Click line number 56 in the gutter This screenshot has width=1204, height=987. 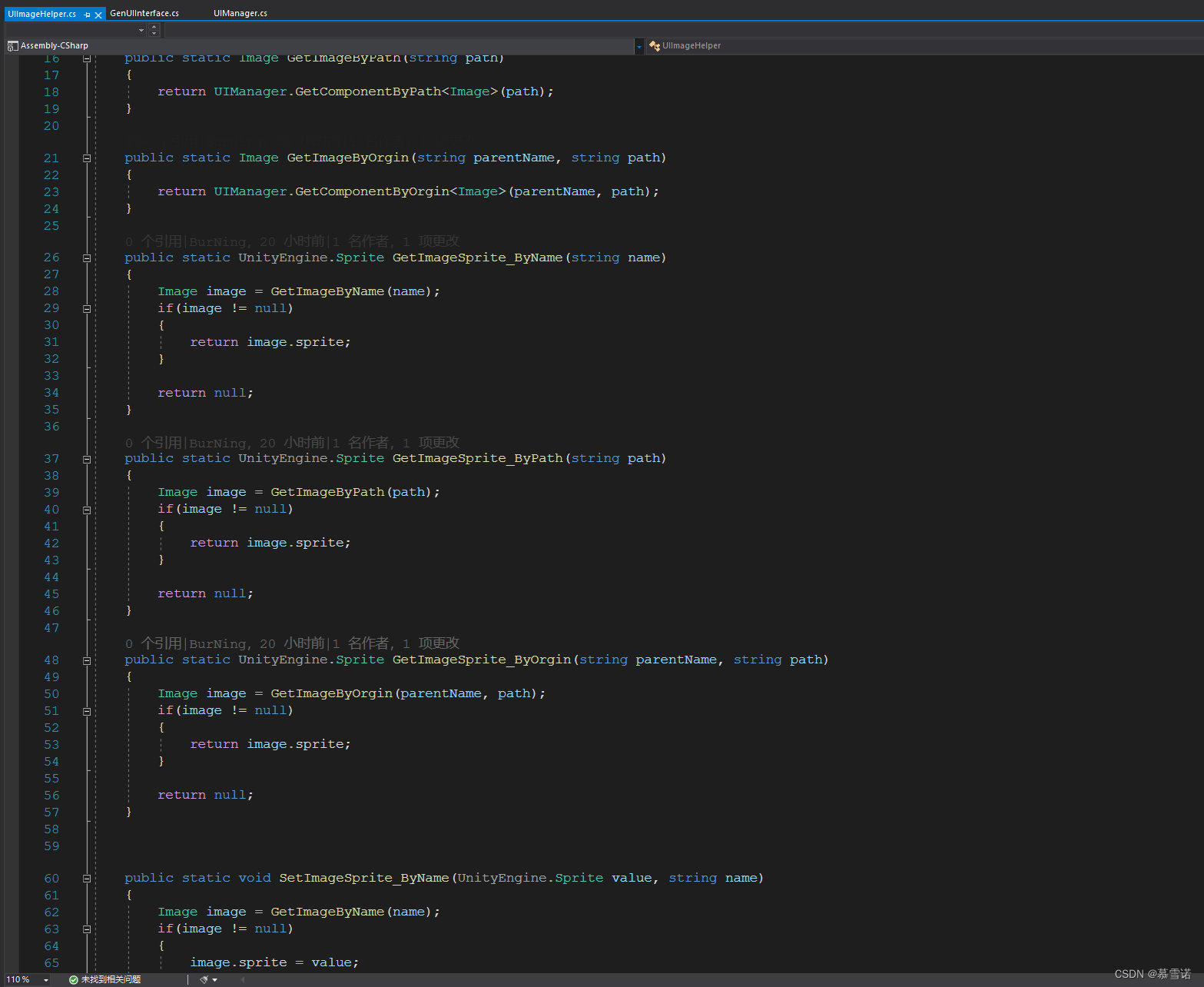pyautogui.click(x=51, y=796)
